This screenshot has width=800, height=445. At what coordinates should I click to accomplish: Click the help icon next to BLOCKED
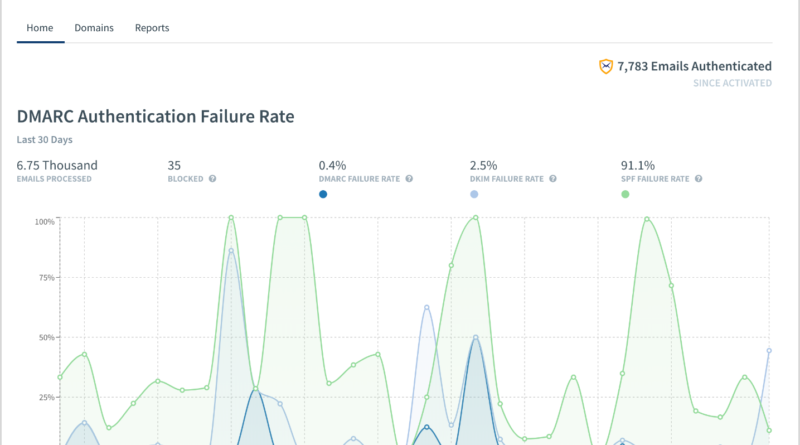point(212,179)
